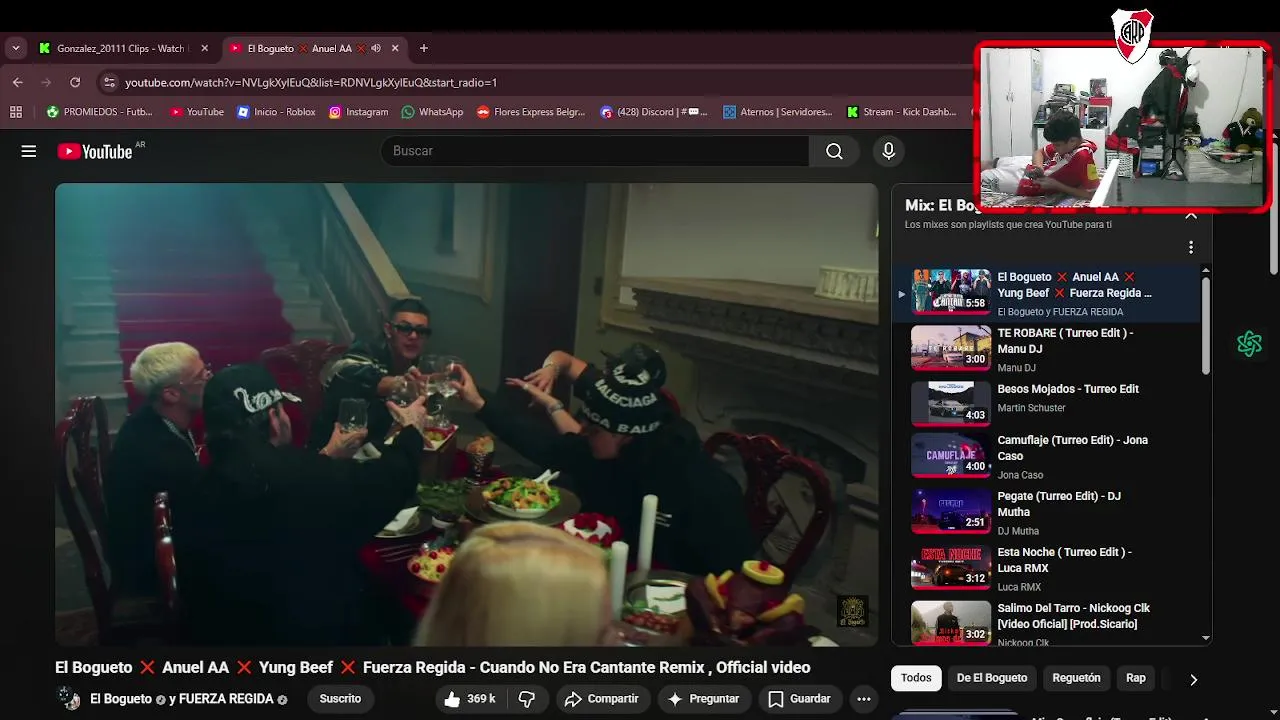This screenshot has width=1280, height=720.
Task: Open the Inicio - Roblox bookmark
Action: (276, 112)
